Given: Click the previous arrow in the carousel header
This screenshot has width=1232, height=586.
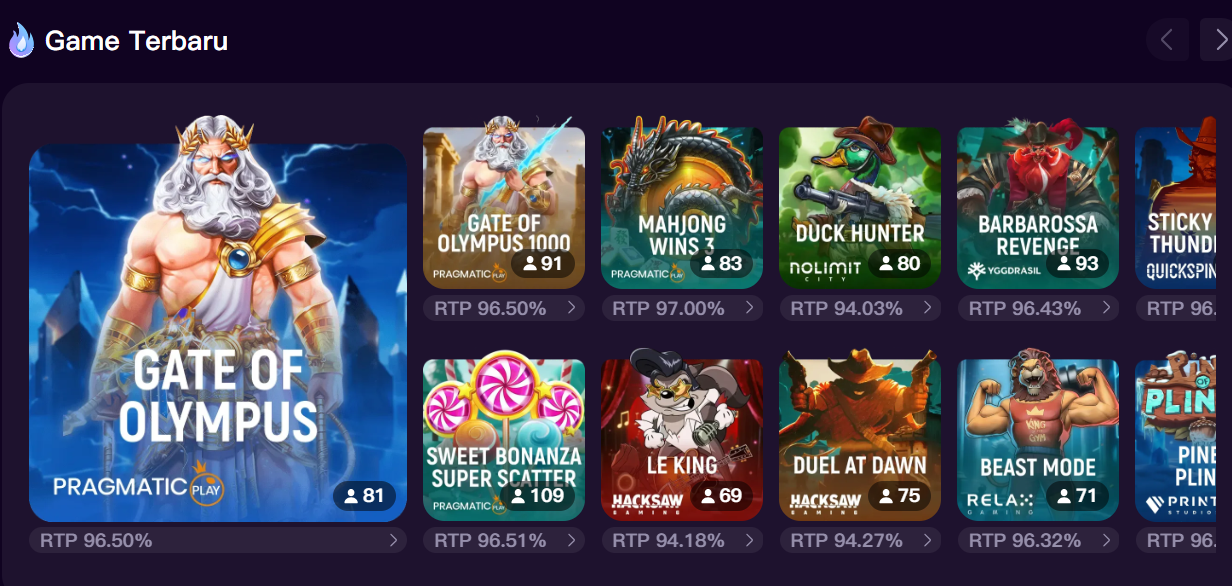Looking at the screenshot, I should tap(1167, 40).
